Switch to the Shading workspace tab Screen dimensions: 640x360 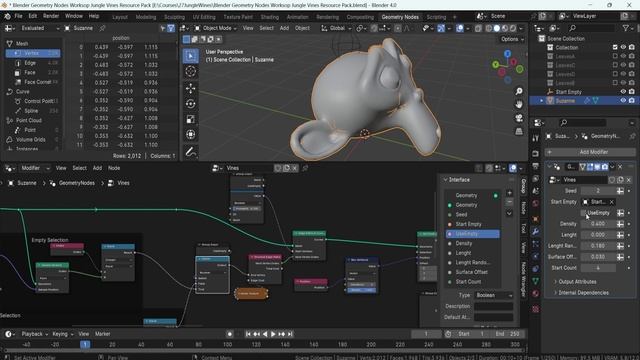(269, 17)
